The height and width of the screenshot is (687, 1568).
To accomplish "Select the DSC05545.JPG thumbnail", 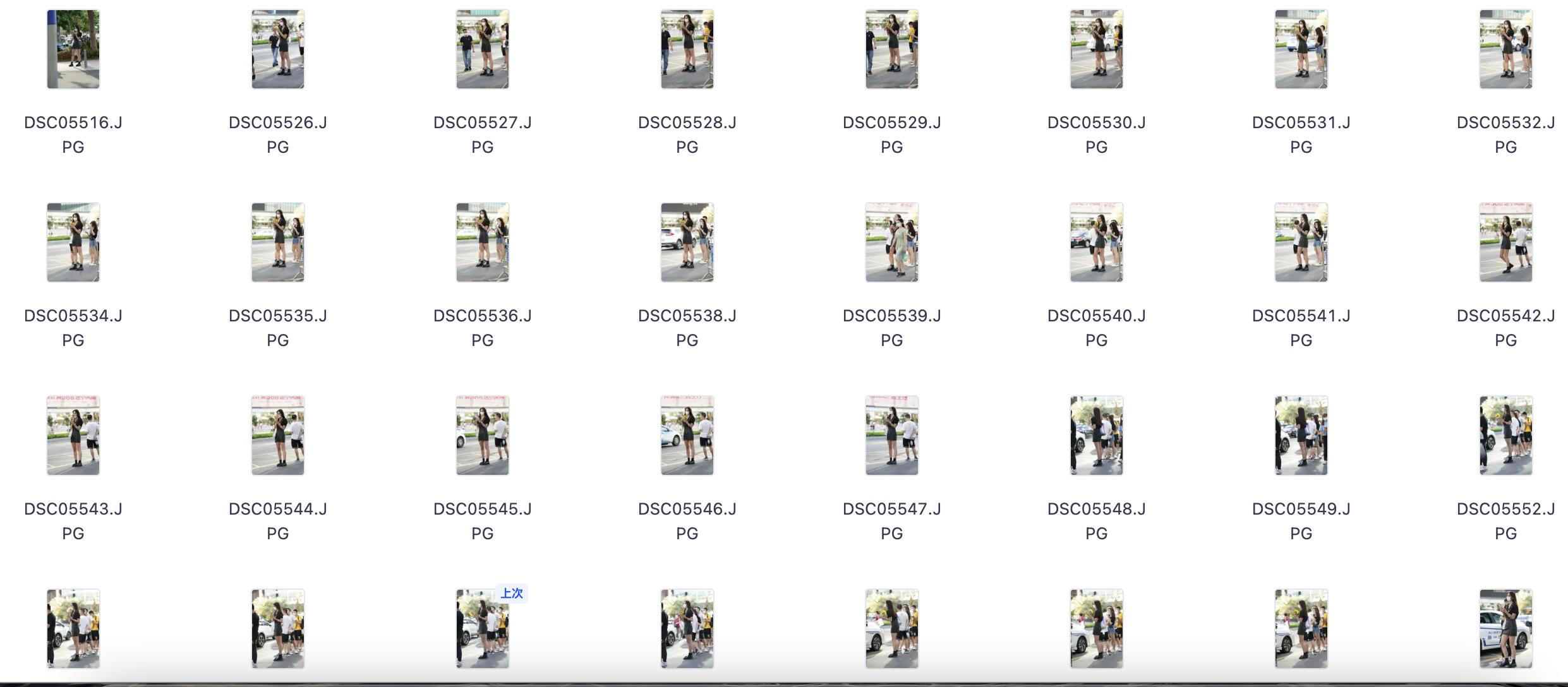I will click(x=483, y=436).
